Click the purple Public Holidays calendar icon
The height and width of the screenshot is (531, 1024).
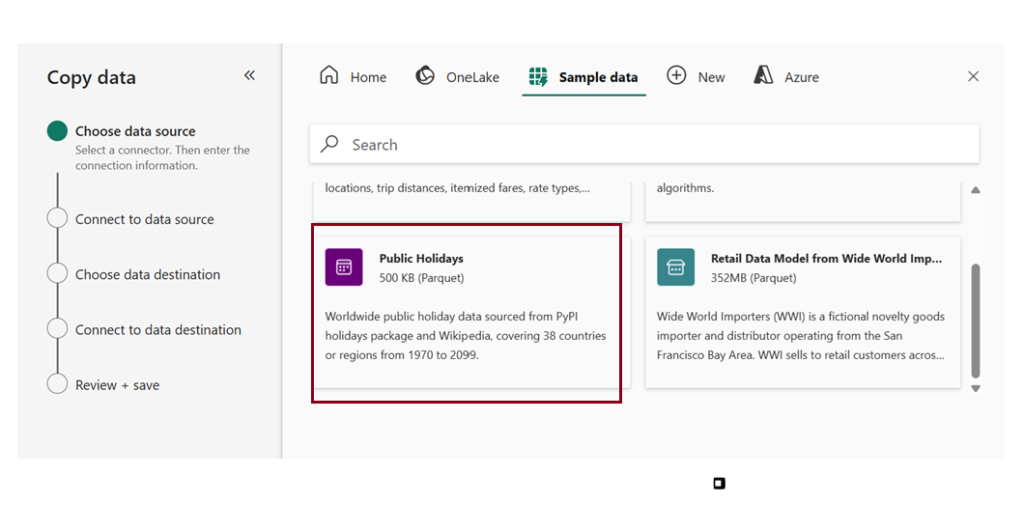[x=344, y=267]
